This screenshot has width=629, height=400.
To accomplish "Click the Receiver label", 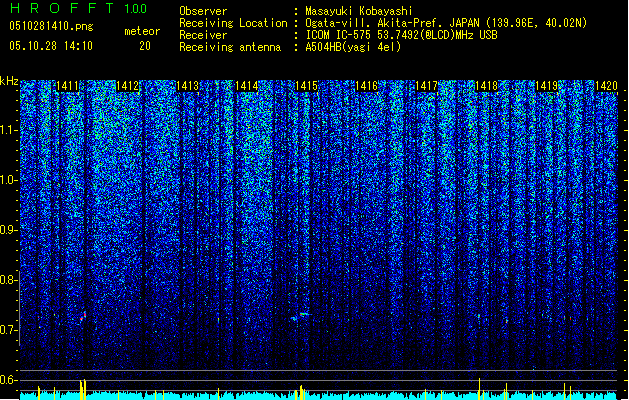I will pyautogui.click(x=203, y=35).
